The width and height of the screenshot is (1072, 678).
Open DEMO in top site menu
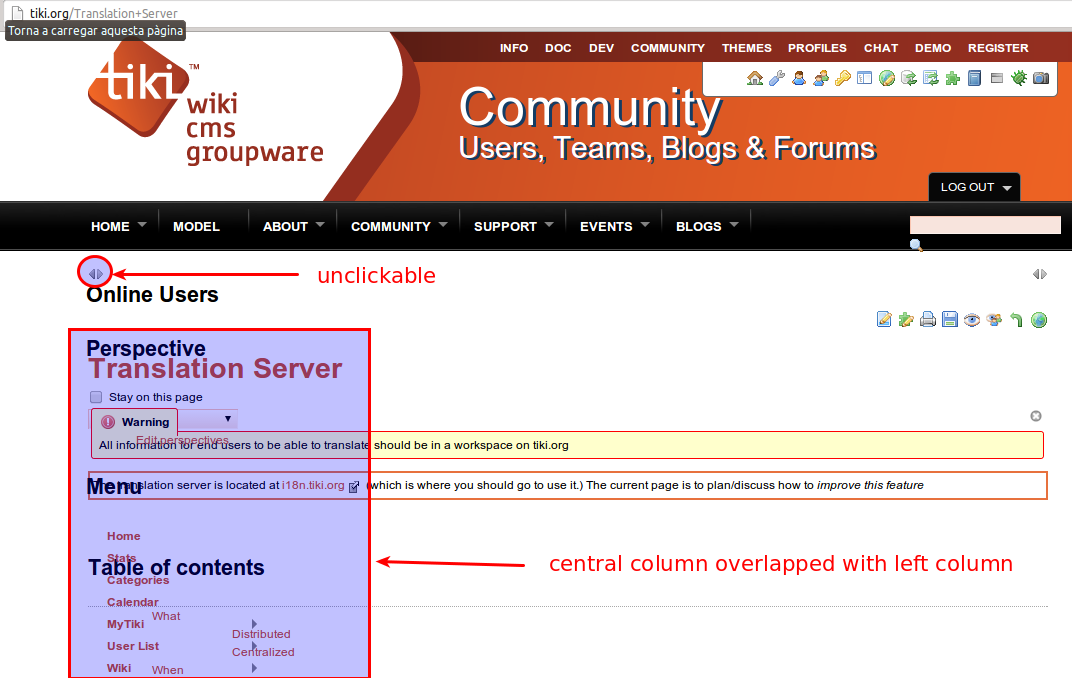tap(933, 48)
